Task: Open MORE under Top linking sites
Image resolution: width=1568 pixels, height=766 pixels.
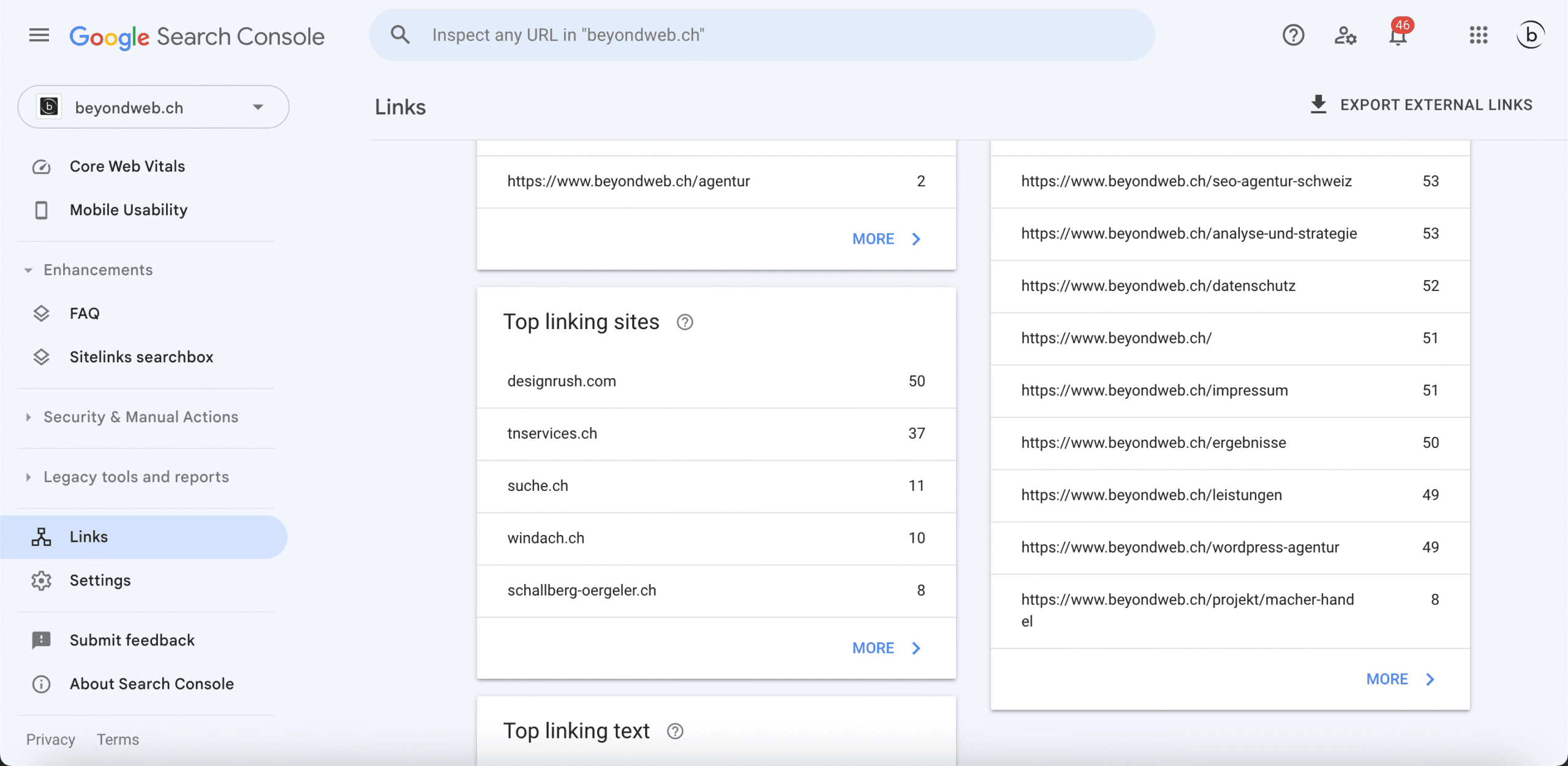Action: (886, 648)
